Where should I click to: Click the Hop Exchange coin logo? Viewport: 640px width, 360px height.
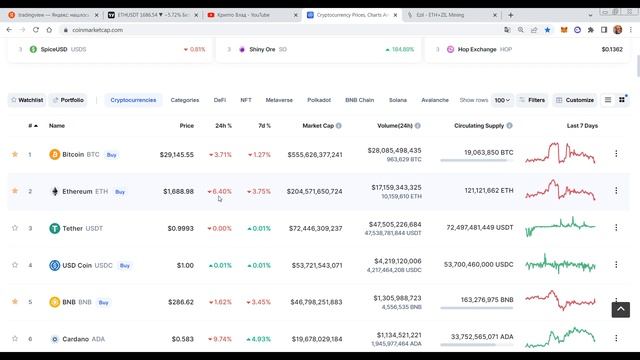coord(451,49)
